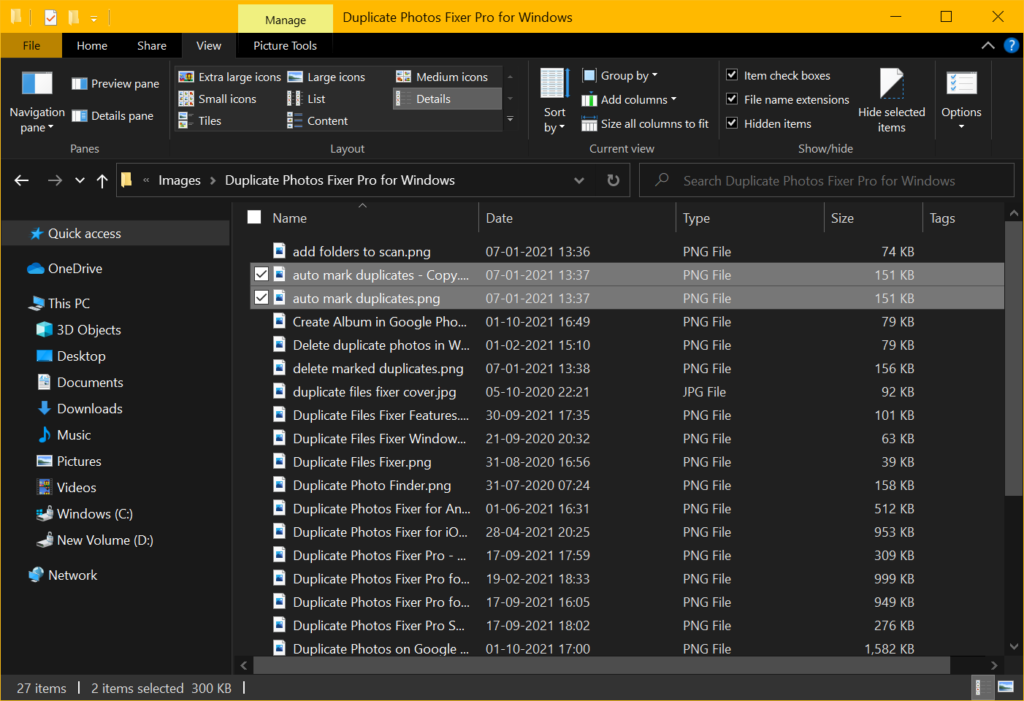Uncheck auto mark duplicates.png file

[261, 298]
